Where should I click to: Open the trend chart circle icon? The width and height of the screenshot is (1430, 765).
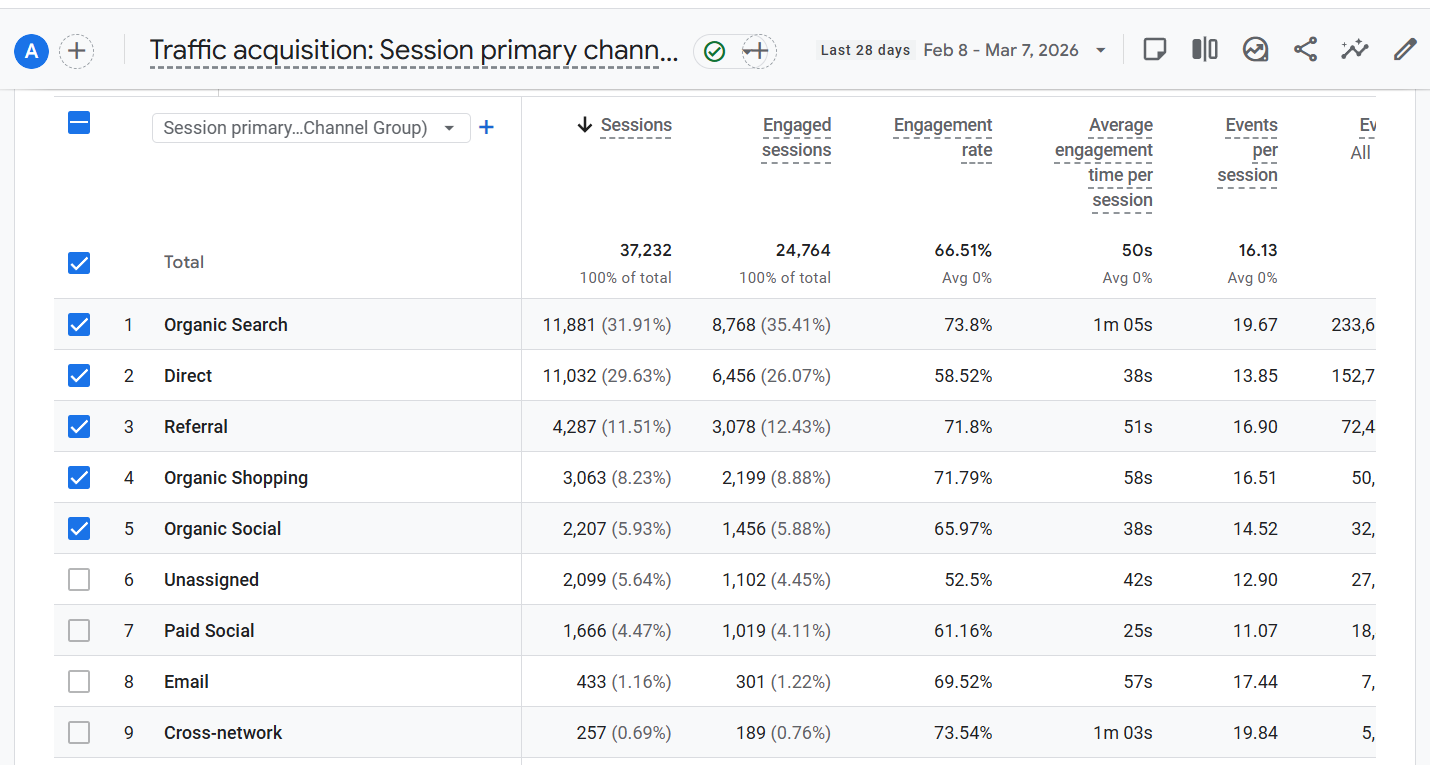coord(1255,50)
